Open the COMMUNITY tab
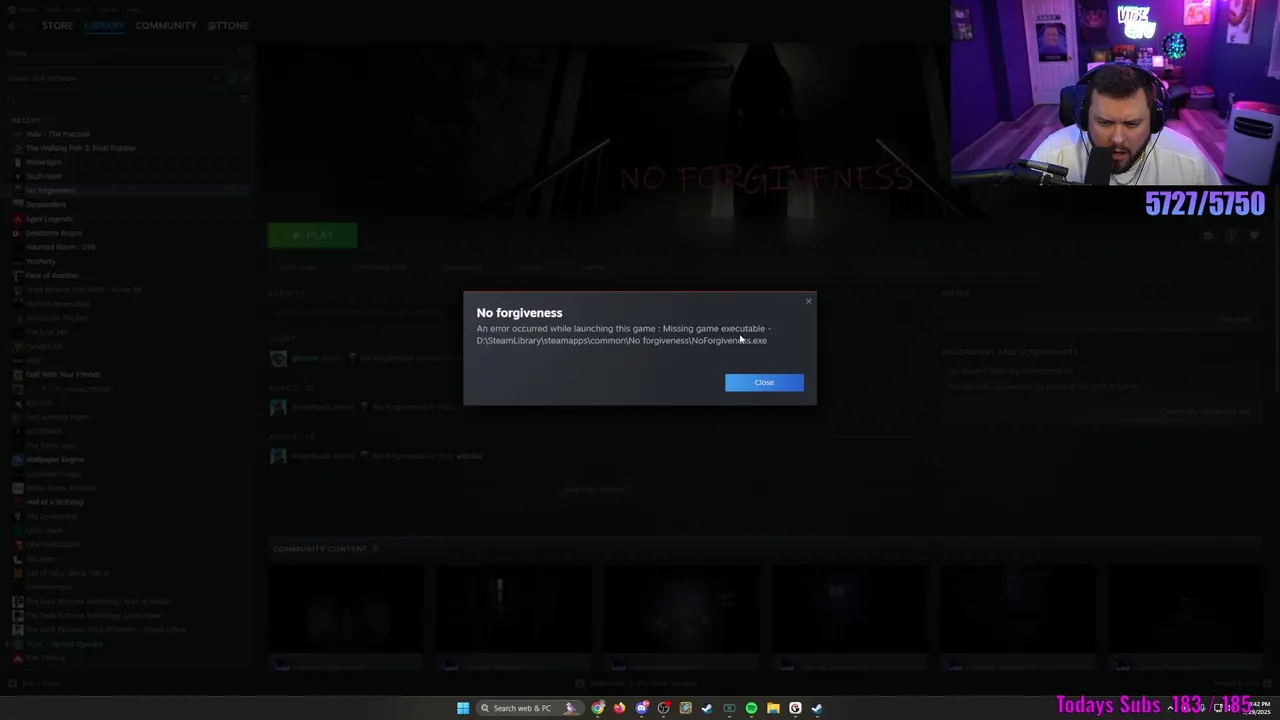 tap(166, 25)
